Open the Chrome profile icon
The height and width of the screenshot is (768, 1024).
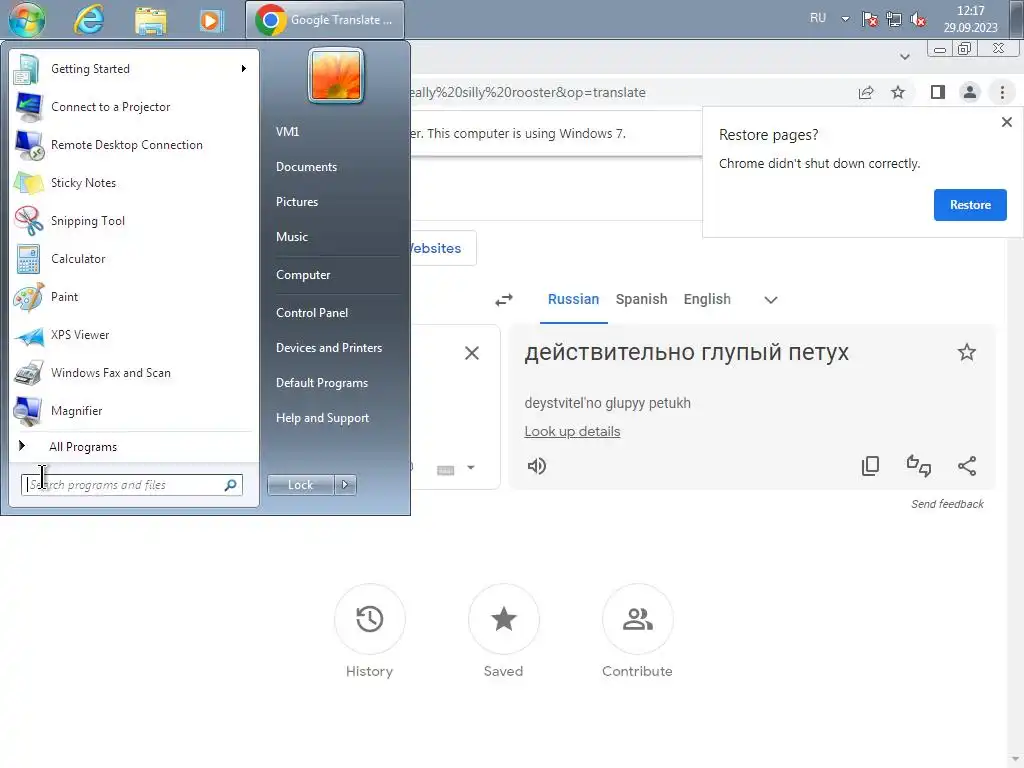[x=970, y=92]
